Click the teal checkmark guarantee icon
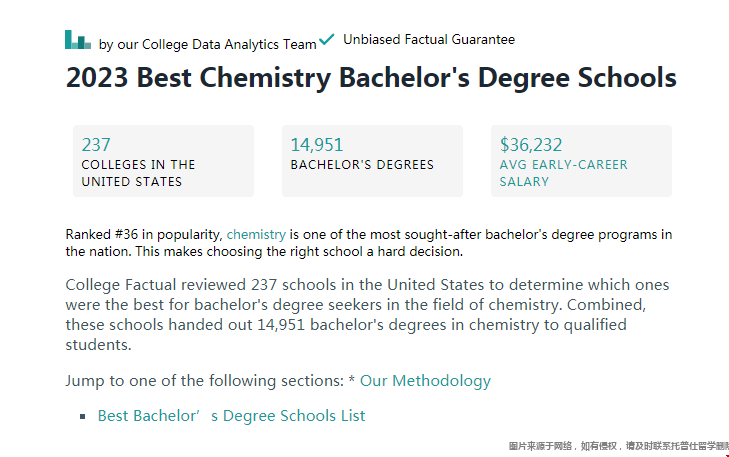729x457 pixels. click(327, 39)
